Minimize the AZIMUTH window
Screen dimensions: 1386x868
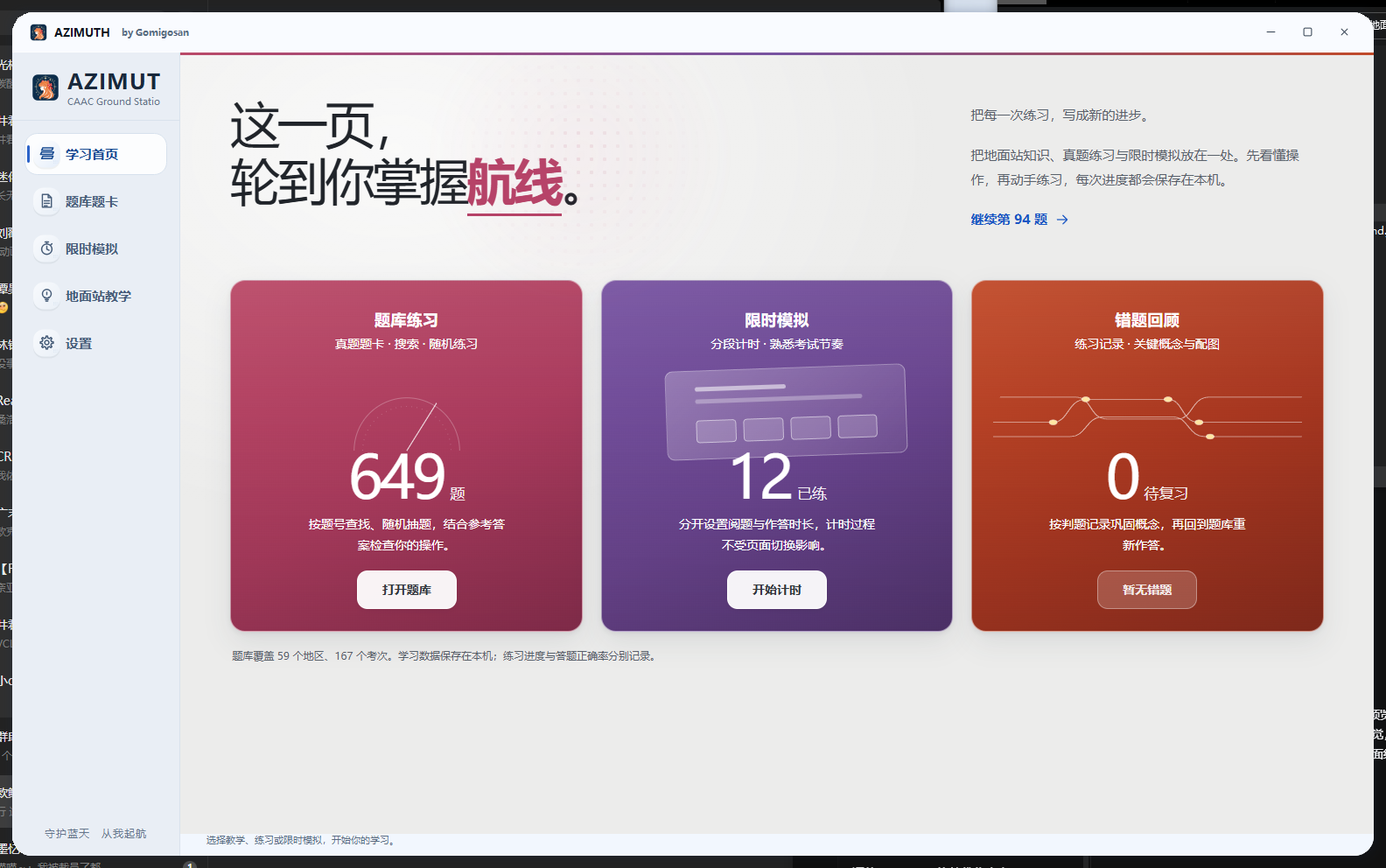1270,32
